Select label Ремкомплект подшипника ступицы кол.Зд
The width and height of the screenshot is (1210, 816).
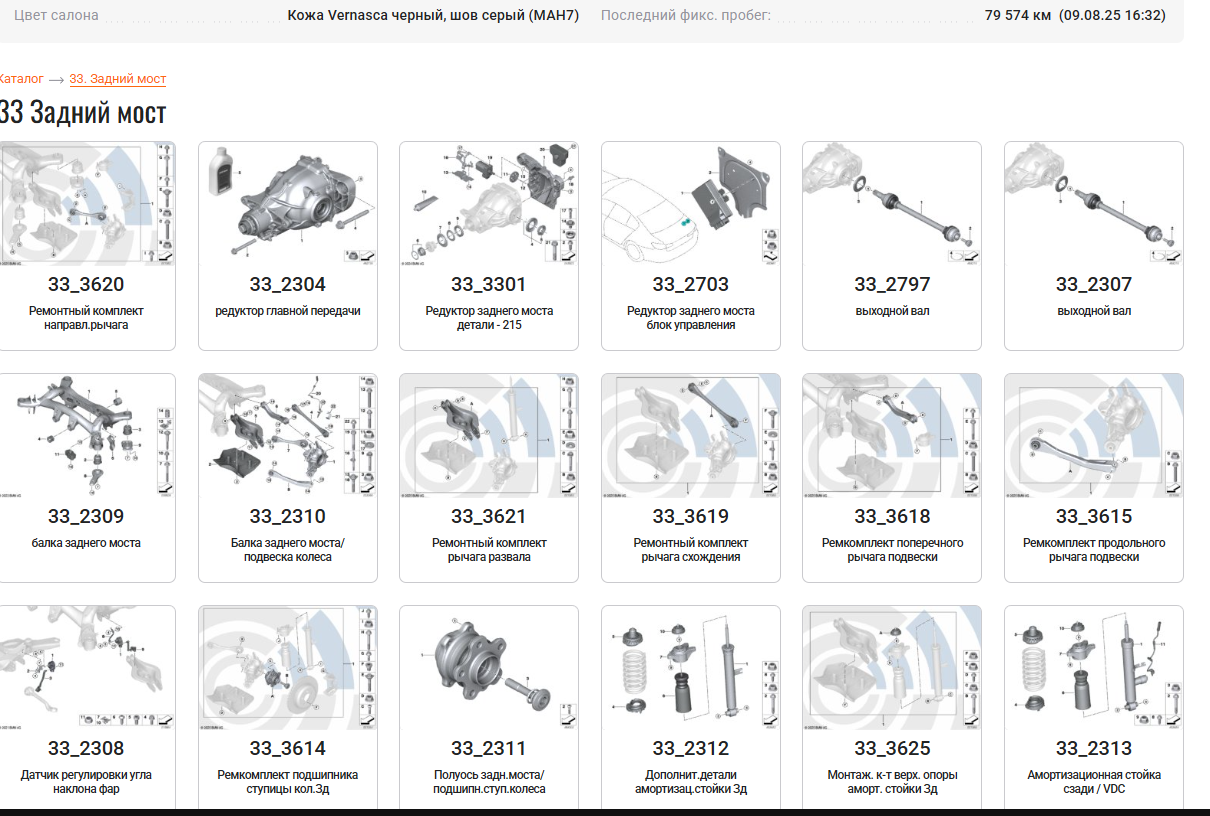288,782
